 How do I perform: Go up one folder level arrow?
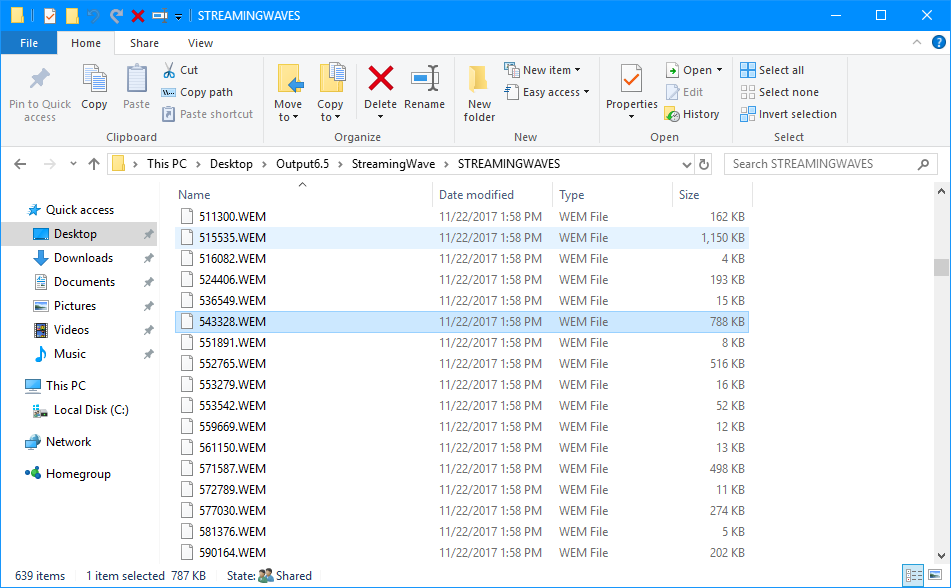click(93, 164)
